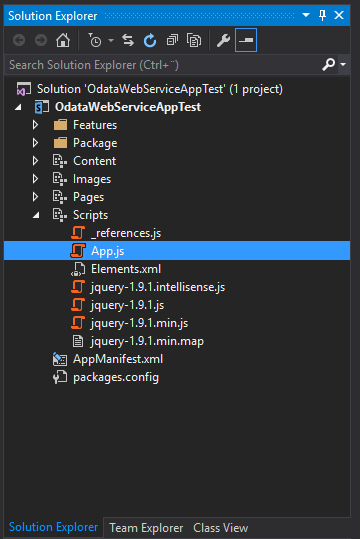Expand the Content module
This screenshot has width=362, height=539.
coord(35,161)
